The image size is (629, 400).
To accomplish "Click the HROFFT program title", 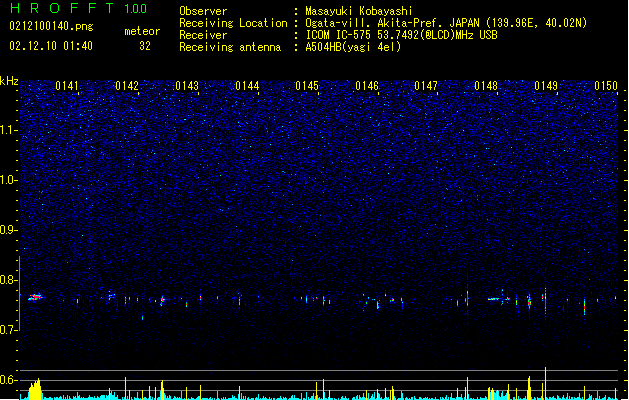I will pyautogui.click(x=62, y=8).
